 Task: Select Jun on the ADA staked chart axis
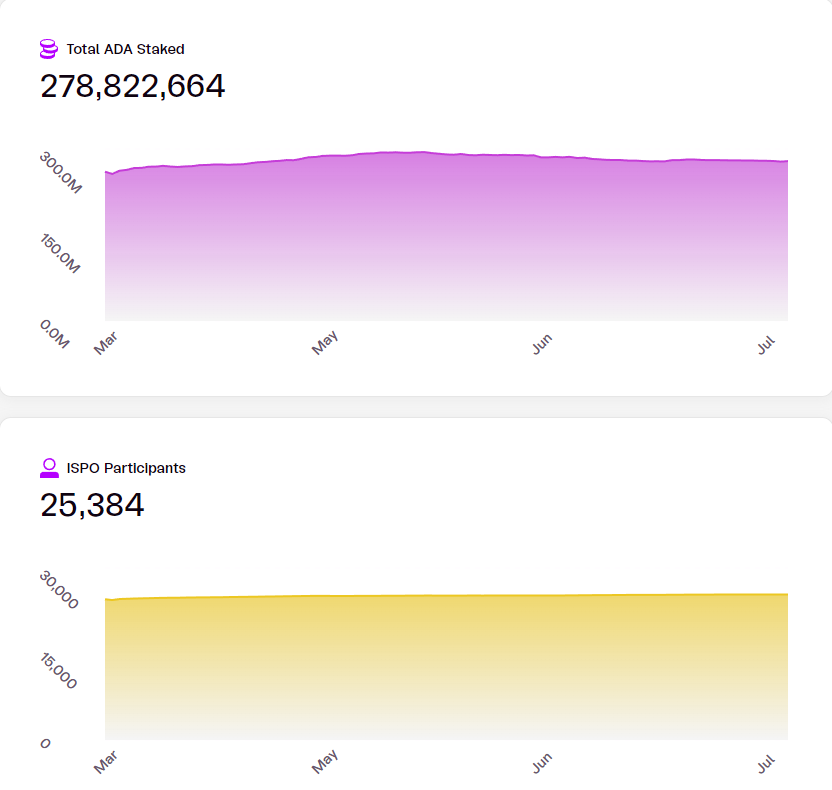[x=542, y=344]
